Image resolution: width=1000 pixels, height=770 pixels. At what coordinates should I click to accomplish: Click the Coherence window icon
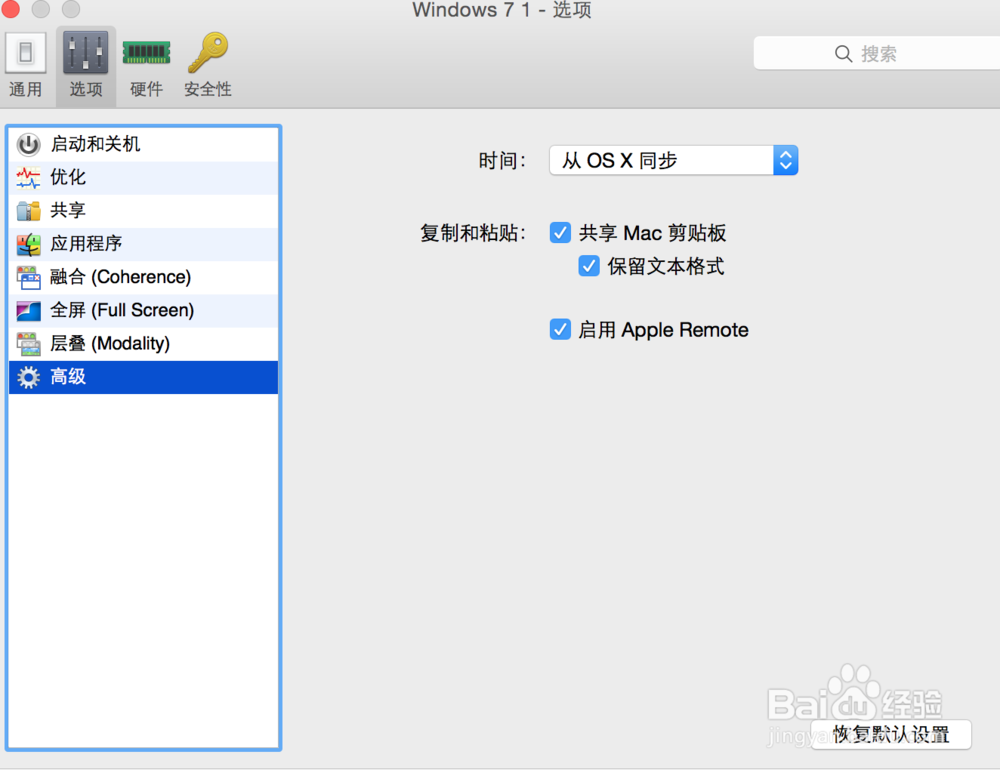(29, 278)
